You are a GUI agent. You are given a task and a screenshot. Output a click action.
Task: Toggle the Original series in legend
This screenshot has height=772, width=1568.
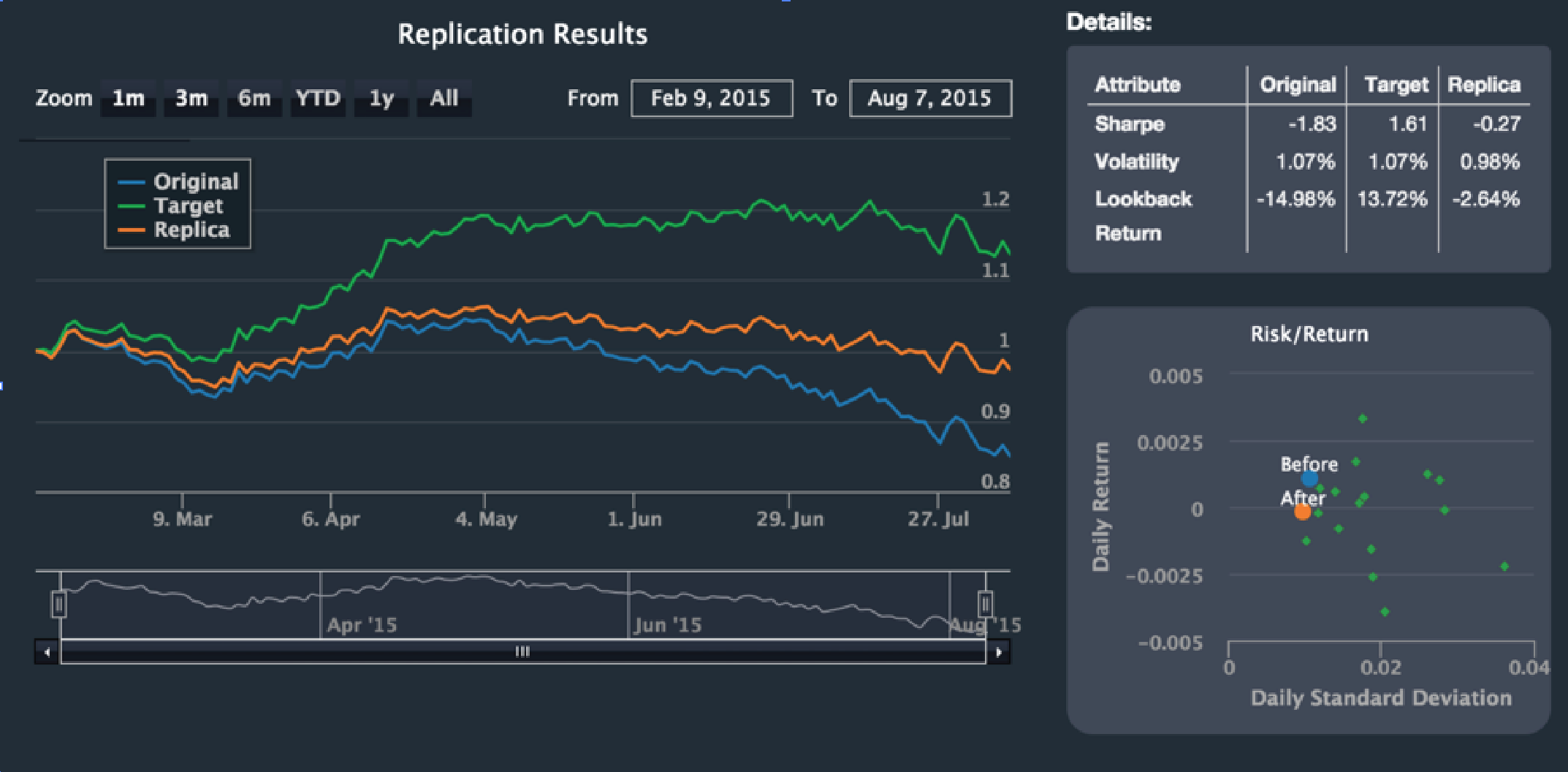point(195,181)
